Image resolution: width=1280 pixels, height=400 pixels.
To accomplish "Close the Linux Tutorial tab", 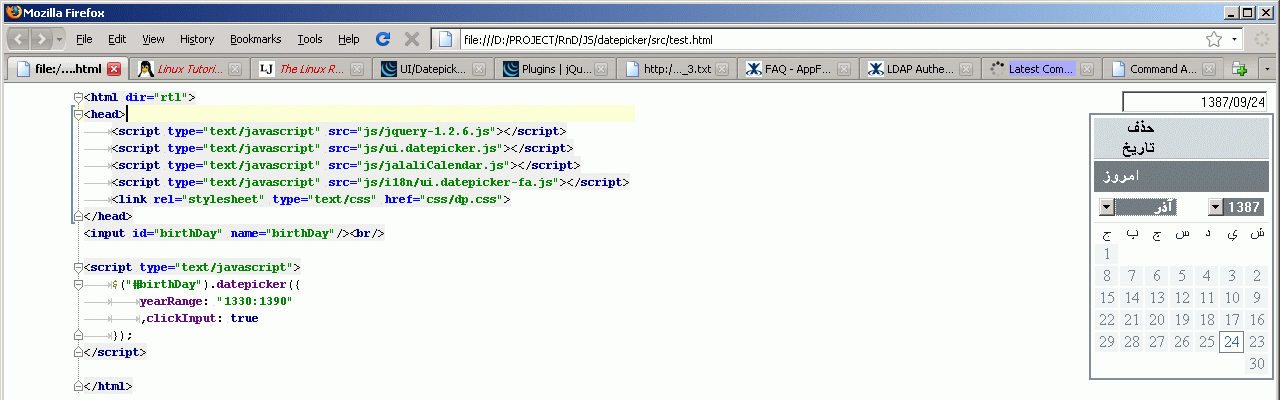I will pyautogui.click(x=235, y=69).
